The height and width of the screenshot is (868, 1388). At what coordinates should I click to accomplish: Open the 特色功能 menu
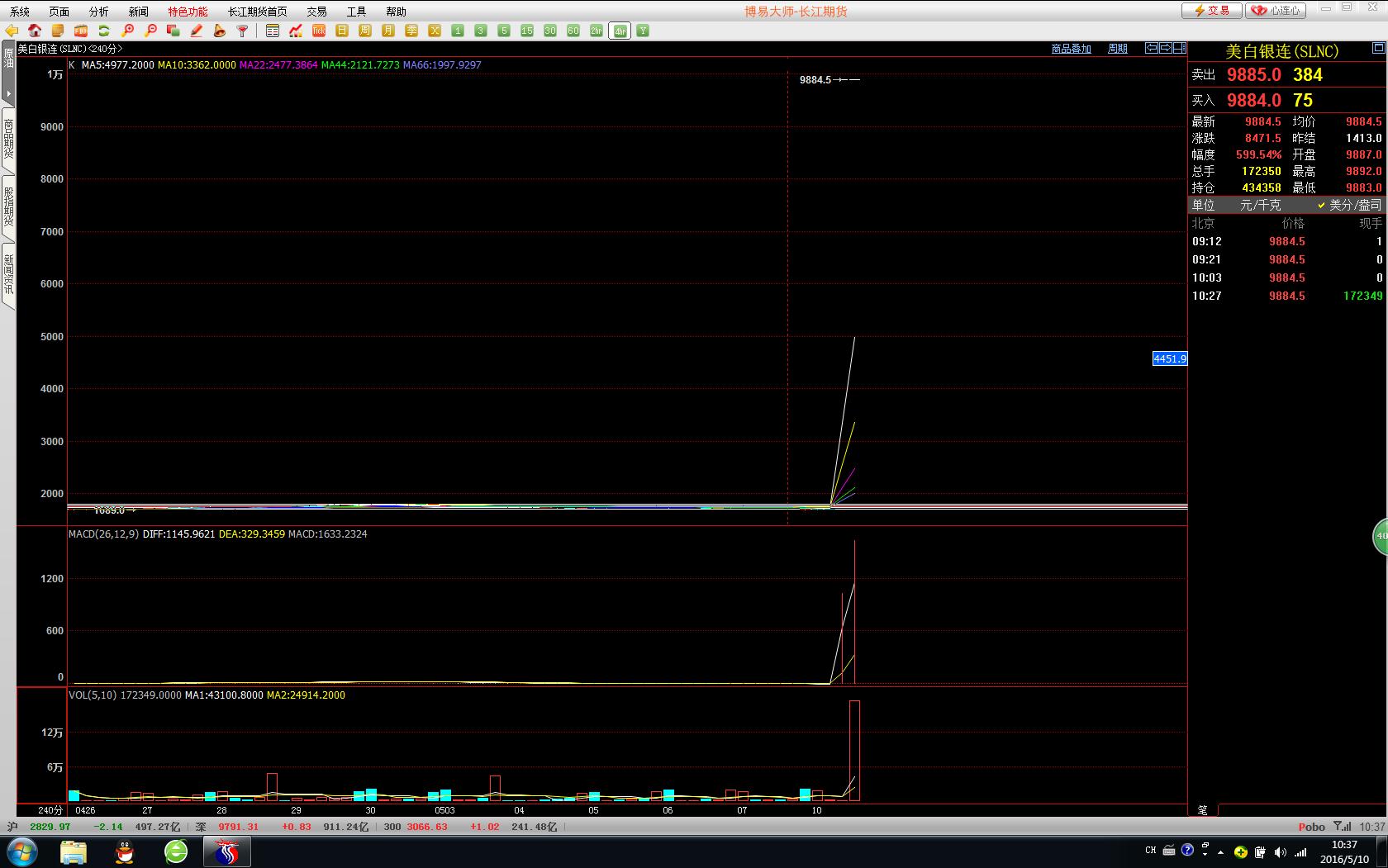pyautogui.click(x=188, y=12)
